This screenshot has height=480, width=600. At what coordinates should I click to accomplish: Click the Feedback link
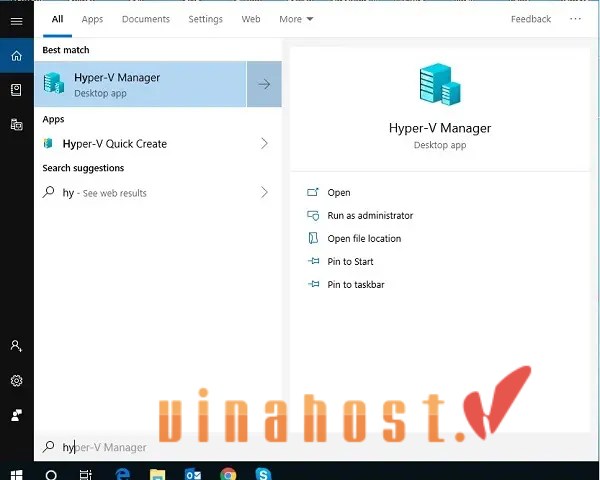pos(531,19)
